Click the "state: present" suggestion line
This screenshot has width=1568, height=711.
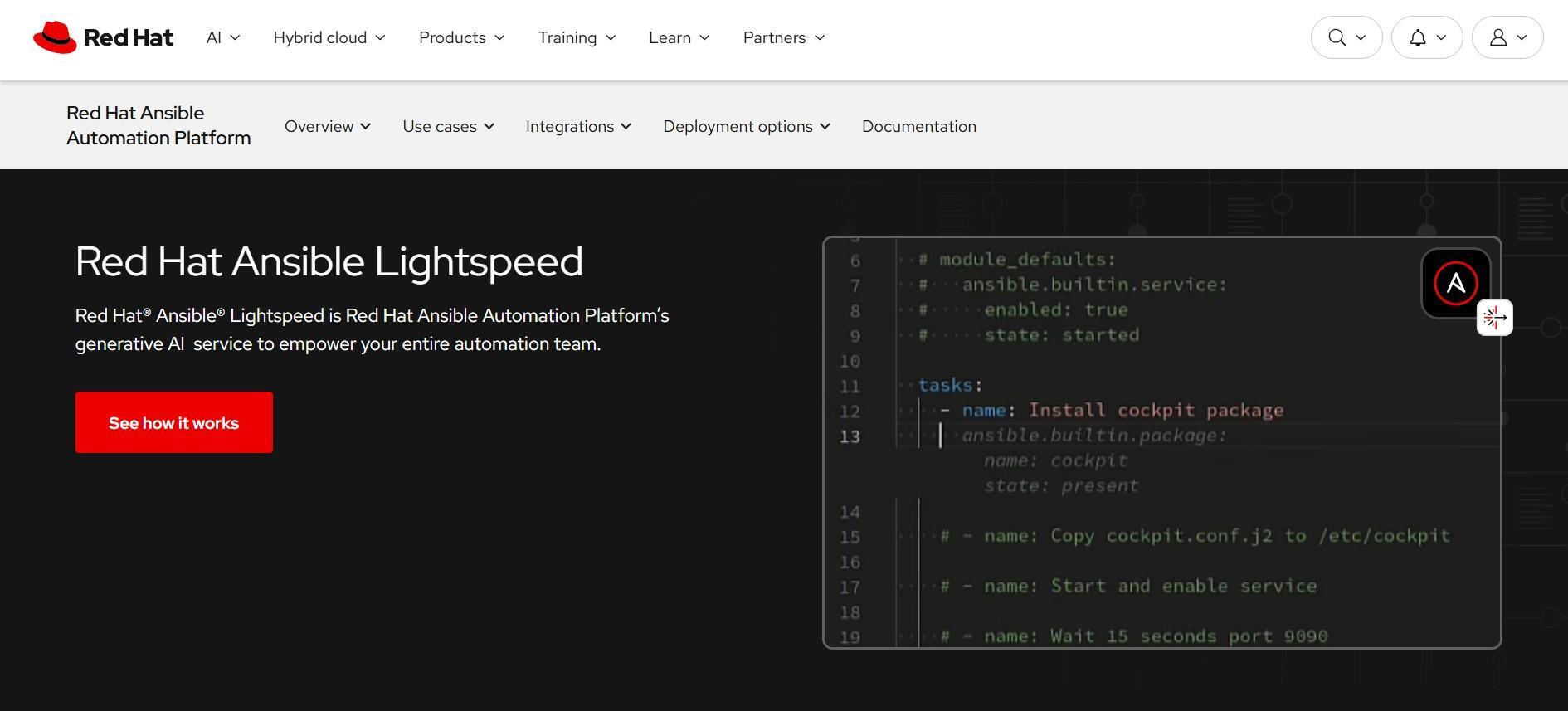1061,486
